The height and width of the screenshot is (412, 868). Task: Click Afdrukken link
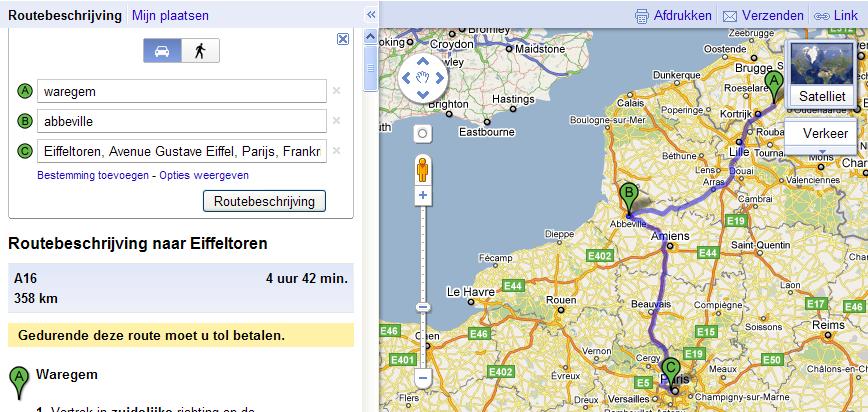coord(682,16)
